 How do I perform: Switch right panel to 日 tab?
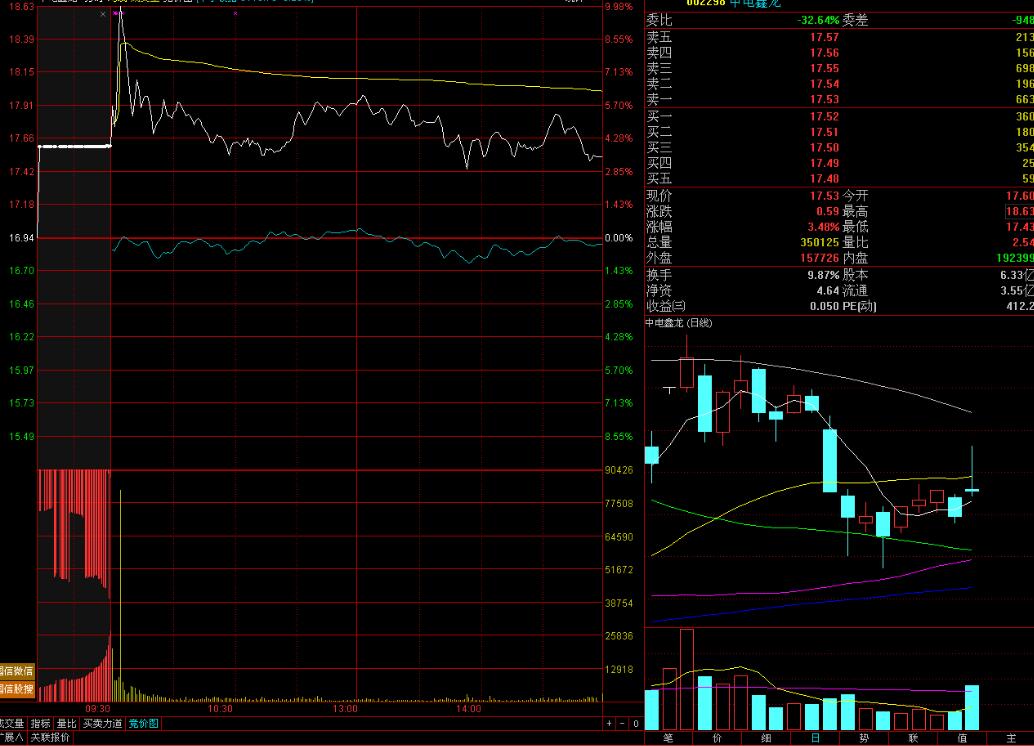pos(815,738)
